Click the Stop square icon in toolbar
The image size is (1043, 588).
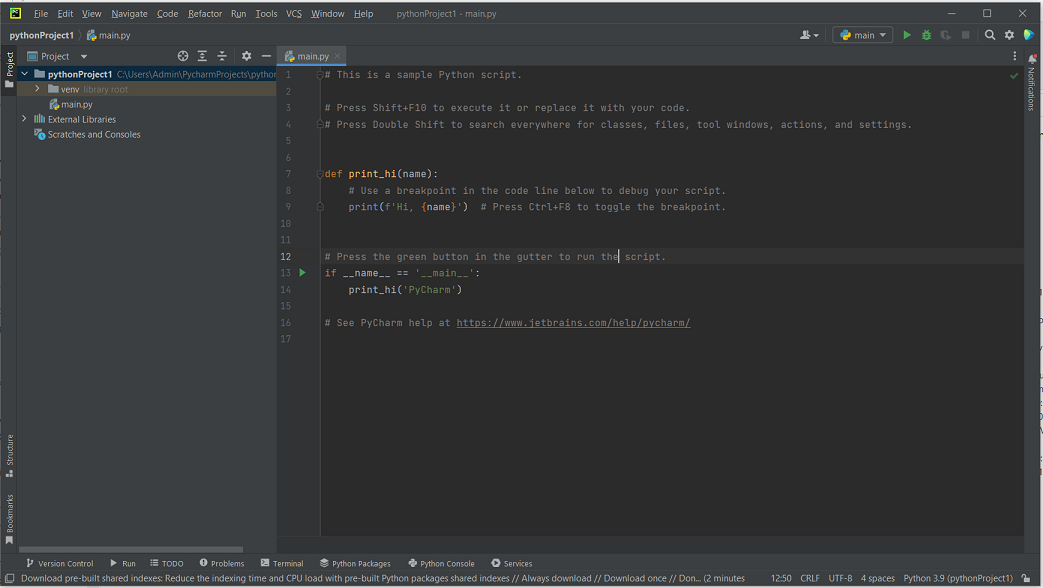point(965,35)
